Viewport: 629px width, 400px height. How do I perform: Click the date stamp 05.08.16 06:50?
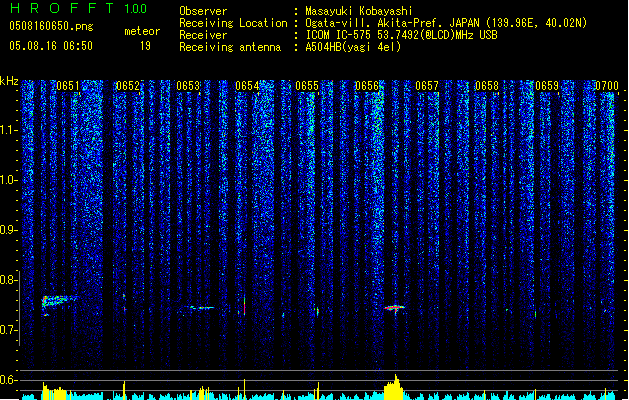tap(51, 46)
